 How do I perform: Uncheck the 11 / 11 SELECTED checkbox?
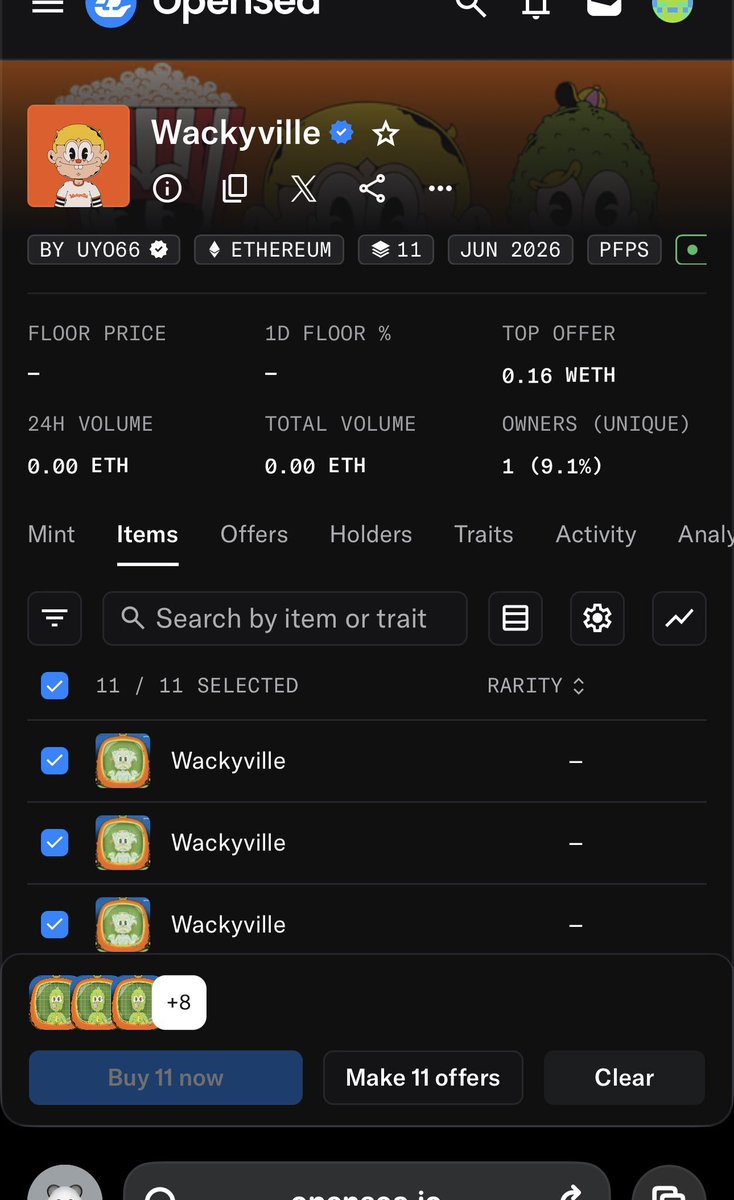click(x=55, y=686)
